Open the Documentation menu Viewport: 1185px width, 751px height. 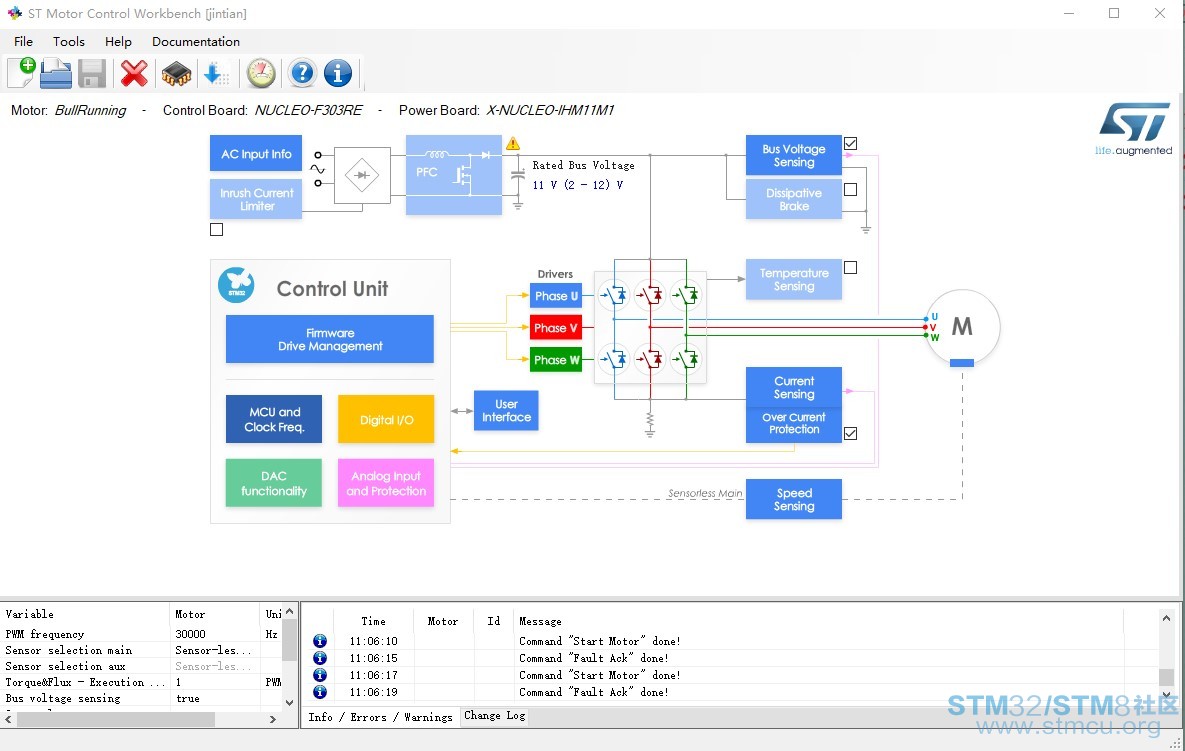pos(196,42)
